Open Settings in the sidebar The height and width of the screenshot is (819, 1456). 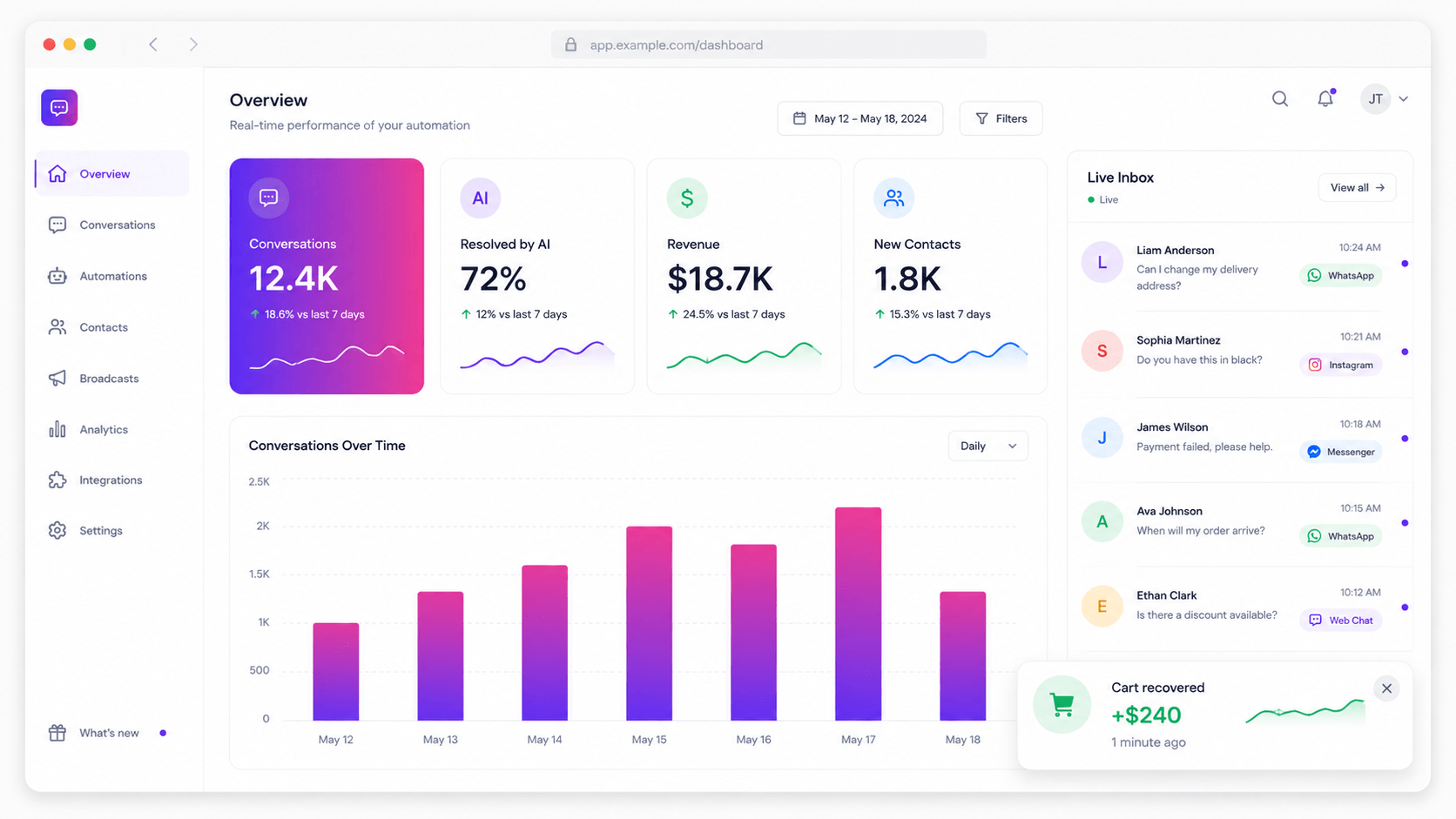tap(112, 530)
